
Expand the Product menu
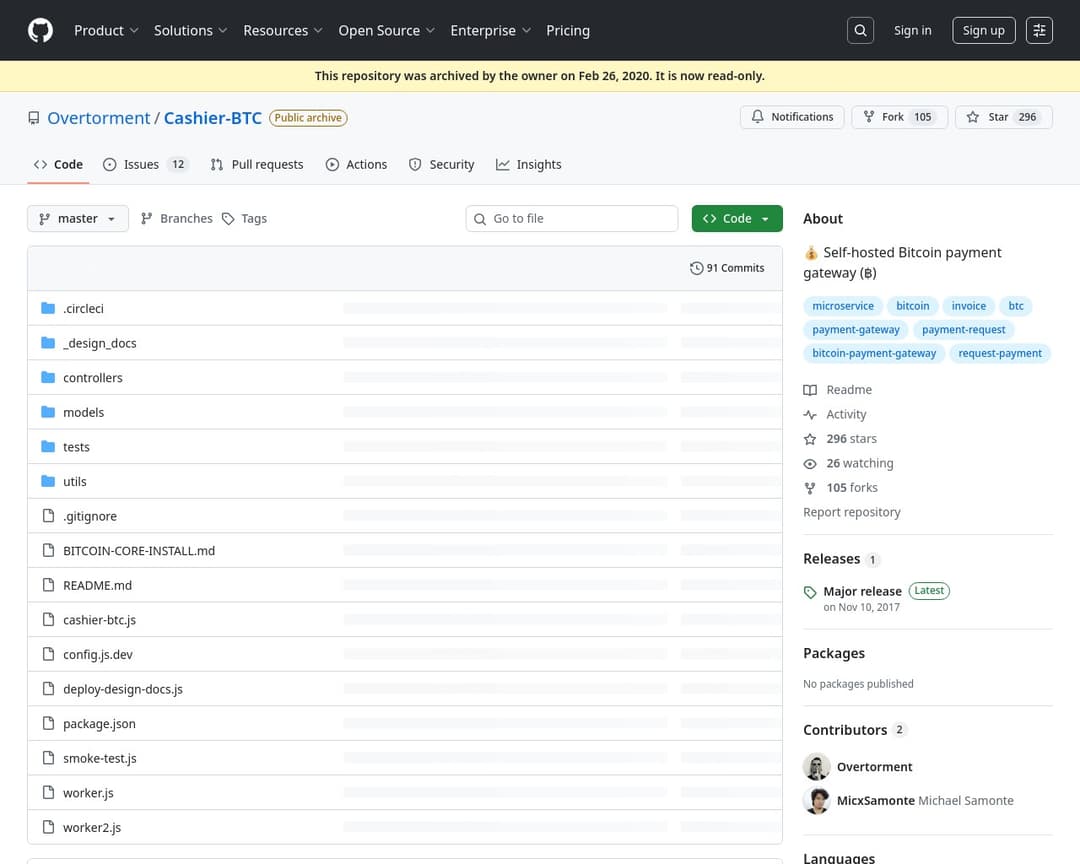tap(106, 30)
